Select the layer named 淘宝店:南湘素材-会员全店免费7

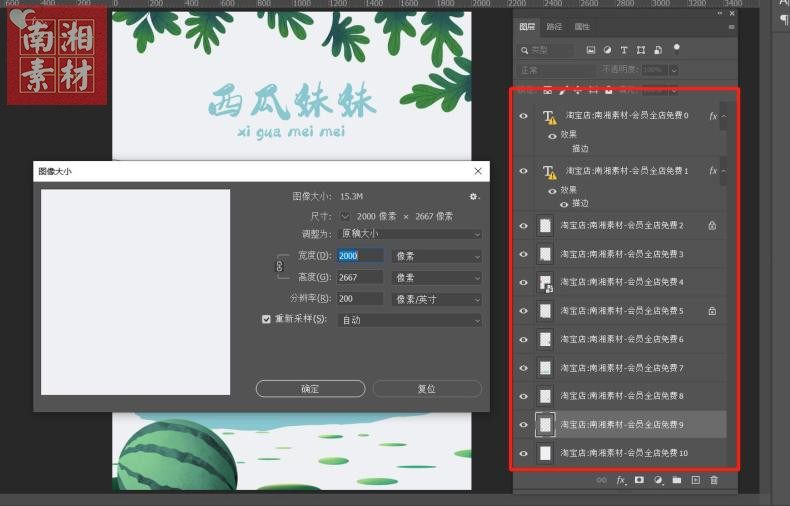coord(622,368)
